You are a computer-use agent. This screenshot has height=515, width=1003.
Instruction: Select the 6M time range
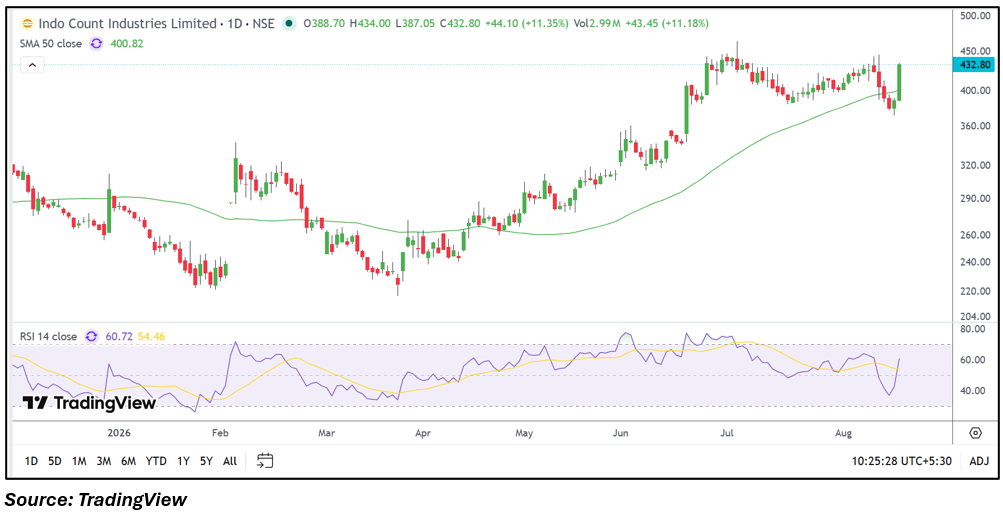point(129,461)
